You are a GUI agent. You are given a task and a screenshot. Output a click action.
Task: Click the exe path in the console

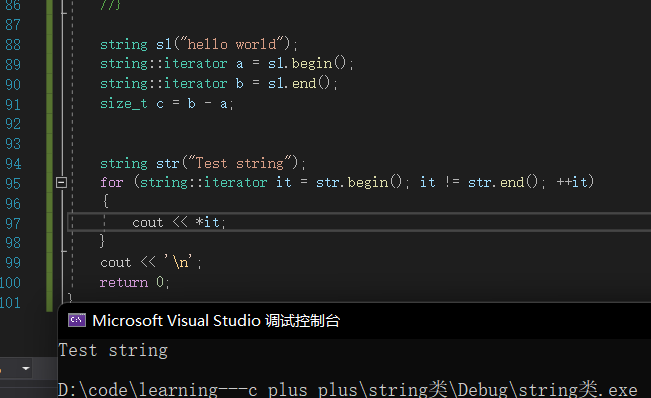click(348, 389)
